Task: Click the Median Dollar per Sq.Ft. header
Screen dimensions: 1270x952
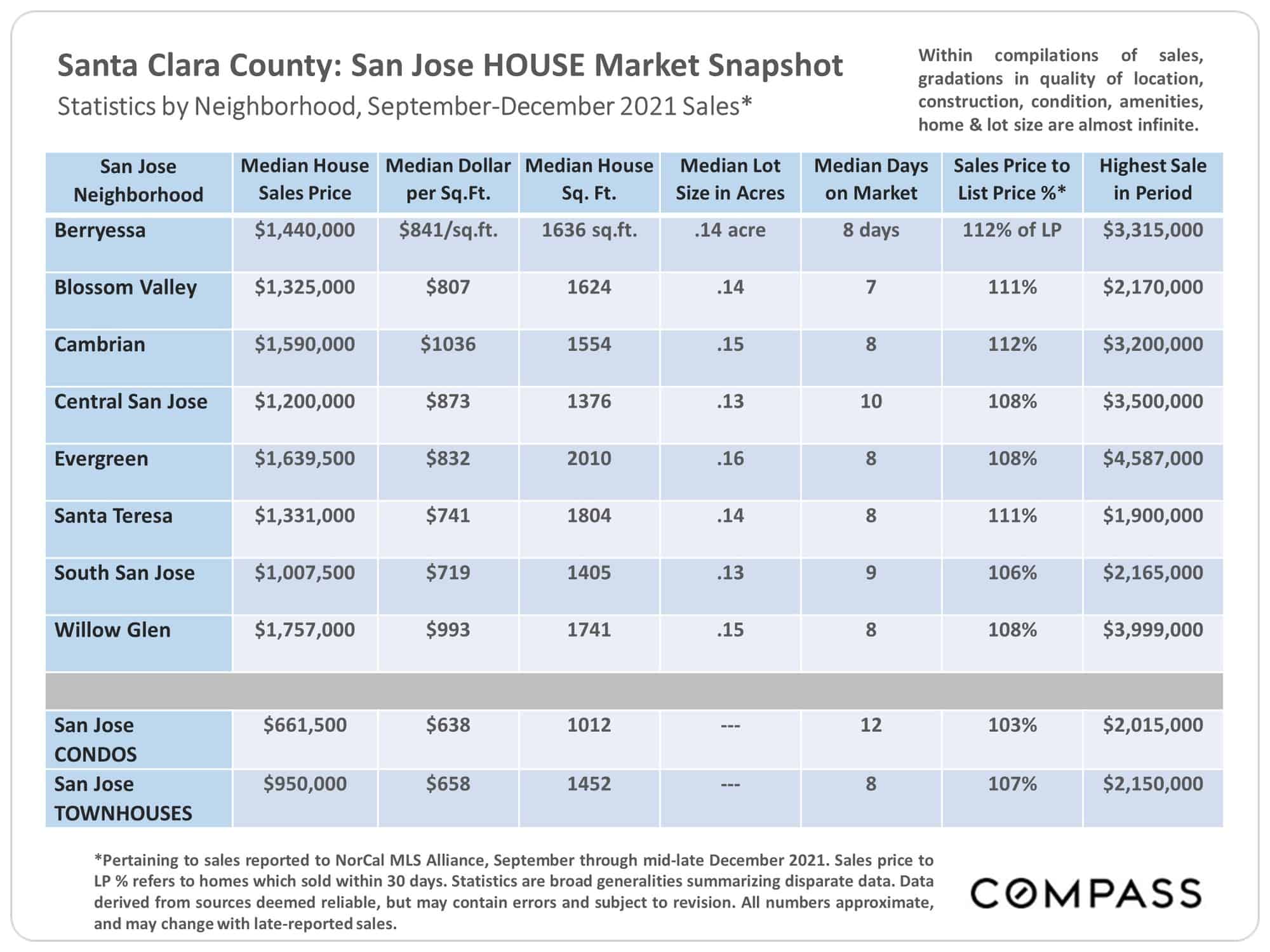Action: click(448, 182)
